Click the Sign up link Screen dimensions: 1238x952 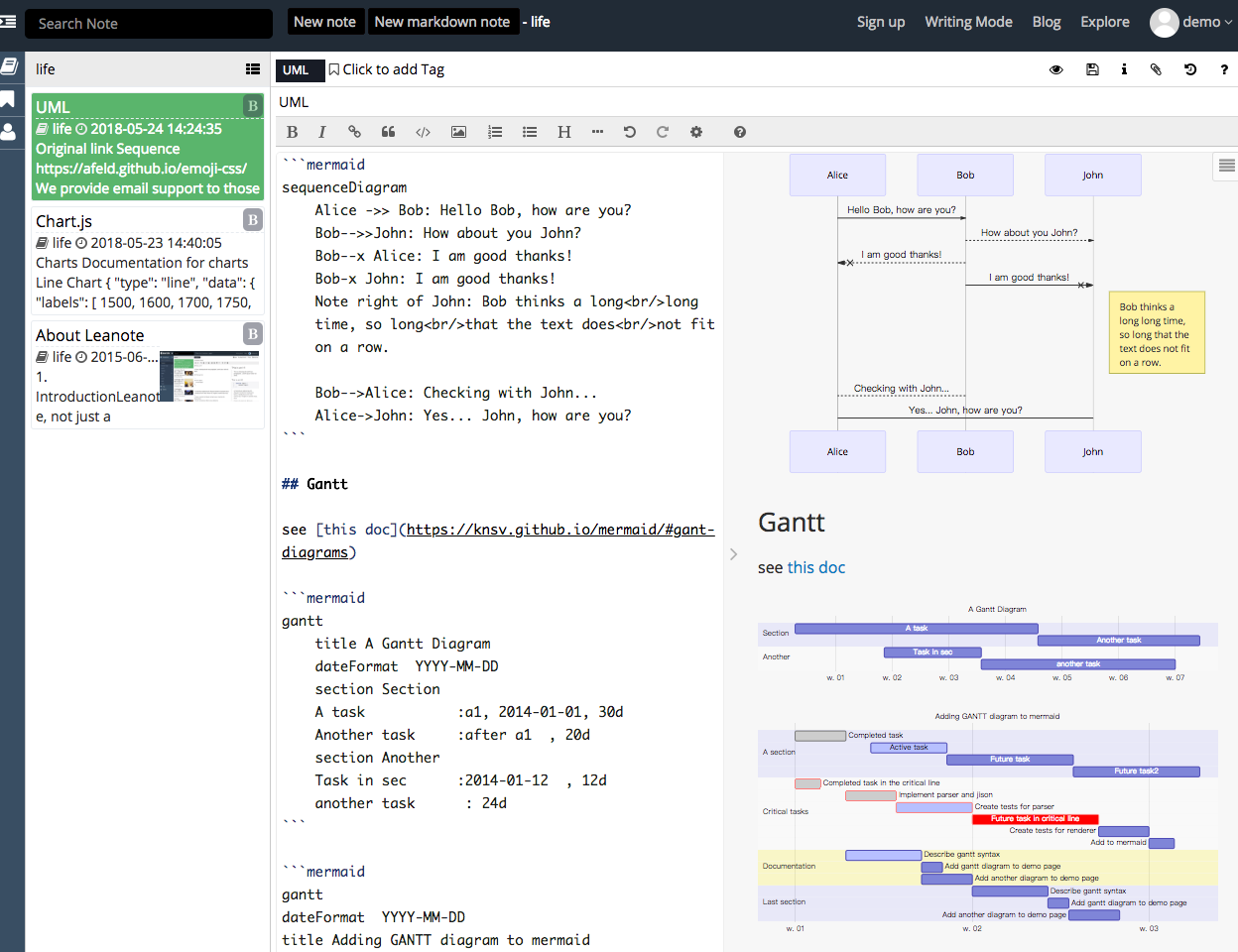point(881,22)
